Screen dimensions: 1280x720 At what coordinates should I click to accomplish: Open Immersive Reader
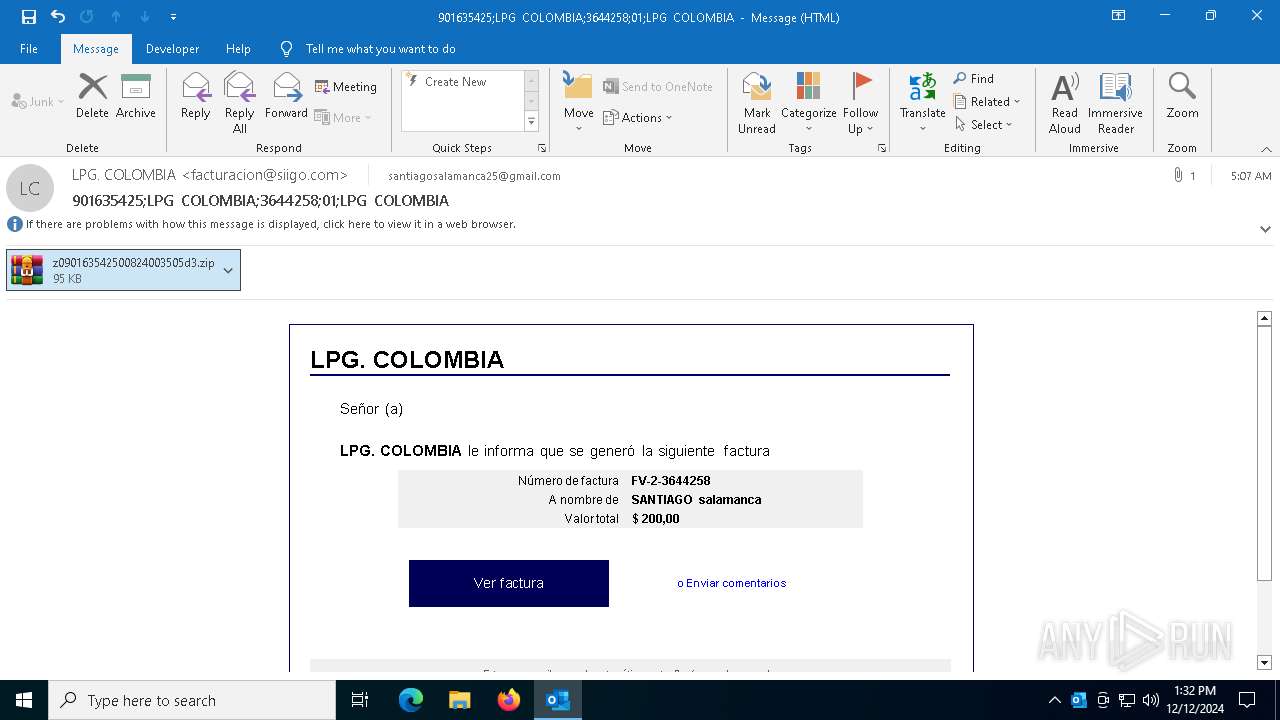(x=1115, y=102)
